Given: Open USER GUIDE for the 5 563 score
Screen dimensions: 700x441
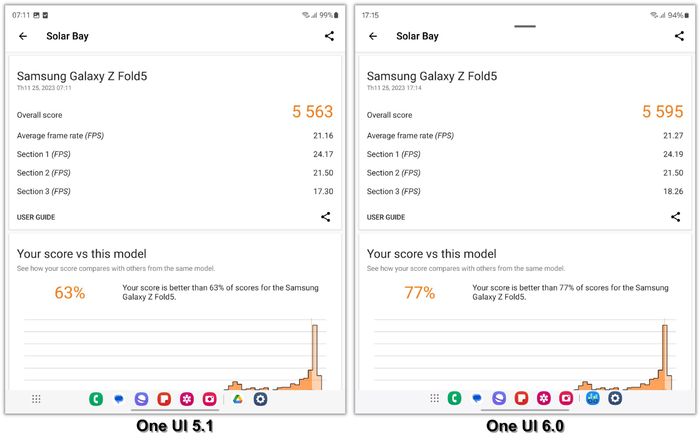Looking at the screenshot, I should 36,217.
